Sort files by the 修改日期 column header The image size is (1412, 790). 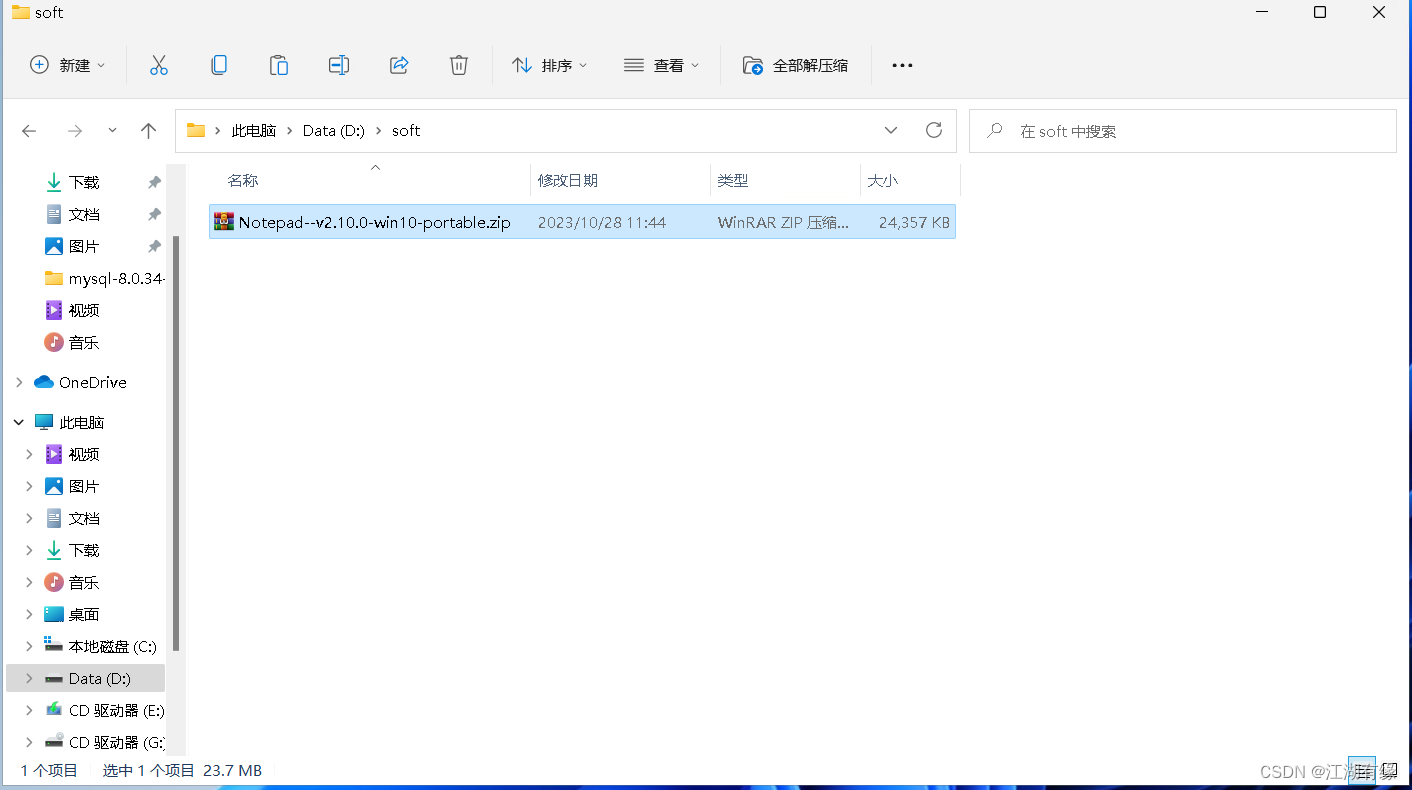click(568, 180)
